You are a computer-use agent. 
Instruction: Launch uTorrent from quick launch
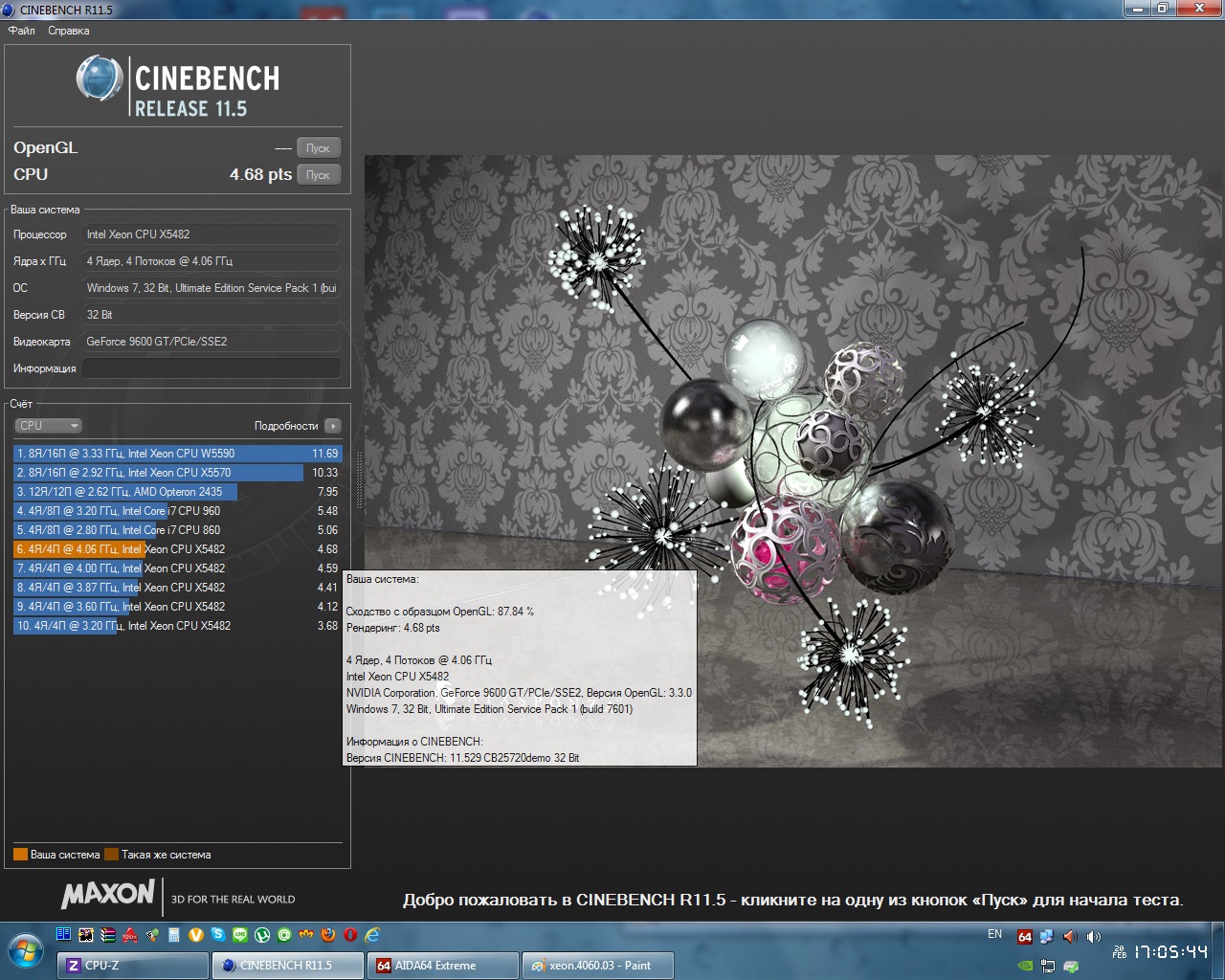262,935
